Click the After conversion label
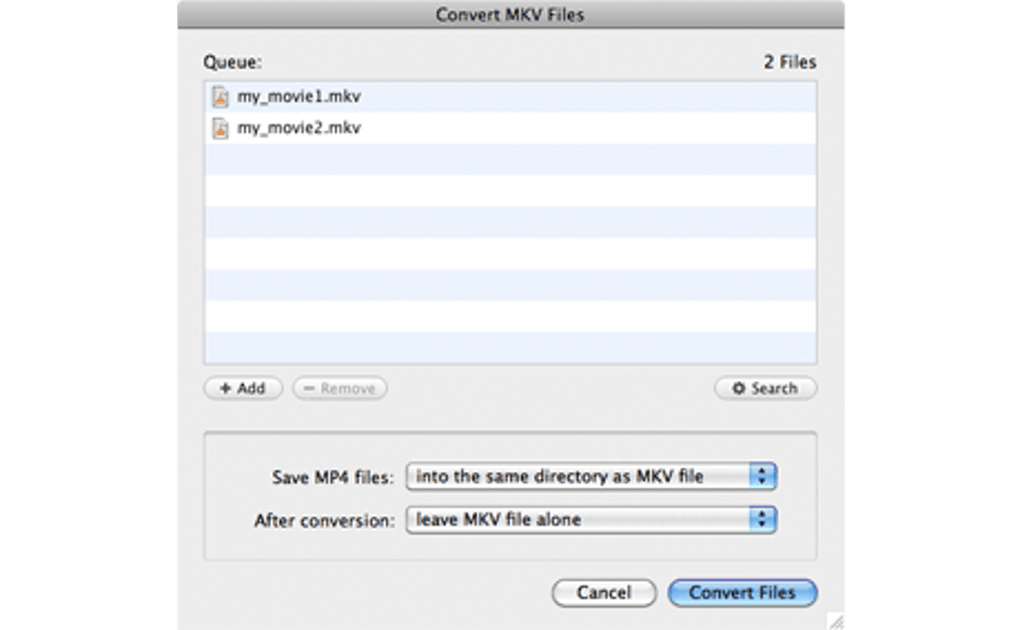Image resolution: width=1020 pixels, height=630 pixels. tap(324, 521)
